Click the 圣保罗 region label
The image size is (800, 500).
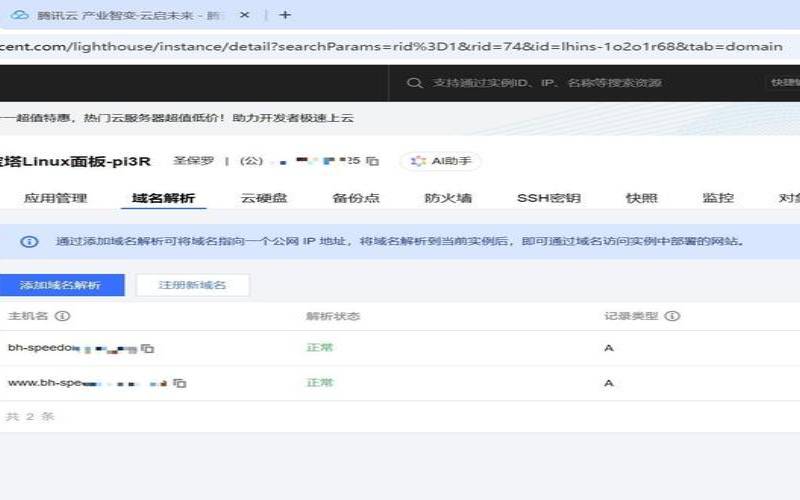pos(193,161)
